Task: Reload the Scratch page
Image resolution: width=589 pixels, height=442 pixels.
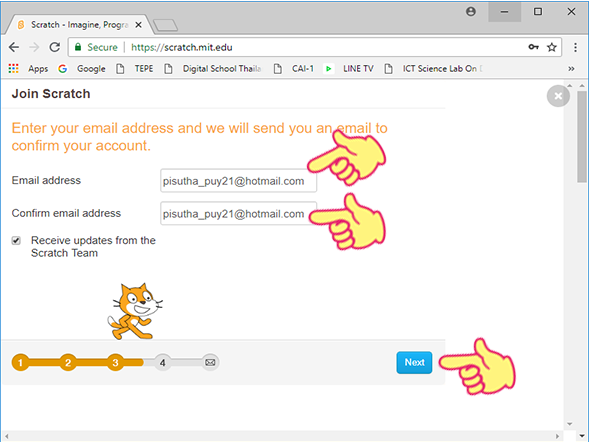Action: coord(55,47)
